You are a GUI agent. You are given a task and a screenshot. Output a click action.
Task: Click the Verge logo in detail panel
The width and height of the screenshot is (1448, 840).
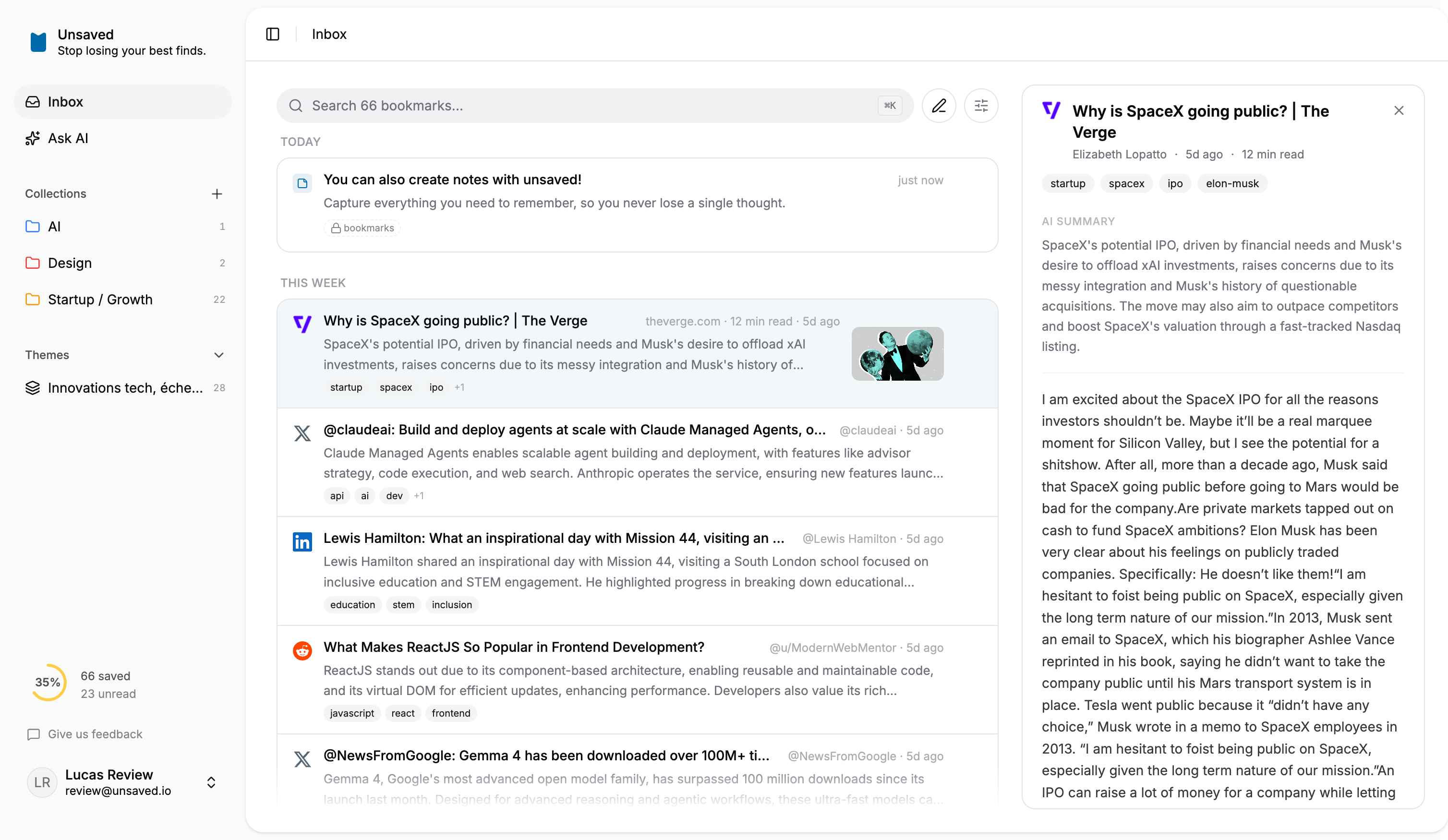click(1051, 110)
